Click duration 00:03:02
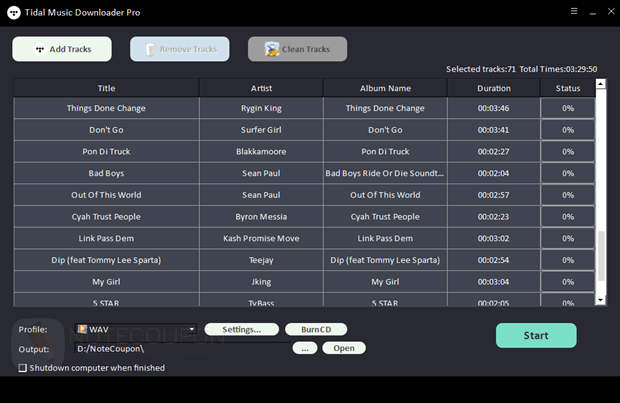This screenshot has width=620, height=403. coord(493,238)
